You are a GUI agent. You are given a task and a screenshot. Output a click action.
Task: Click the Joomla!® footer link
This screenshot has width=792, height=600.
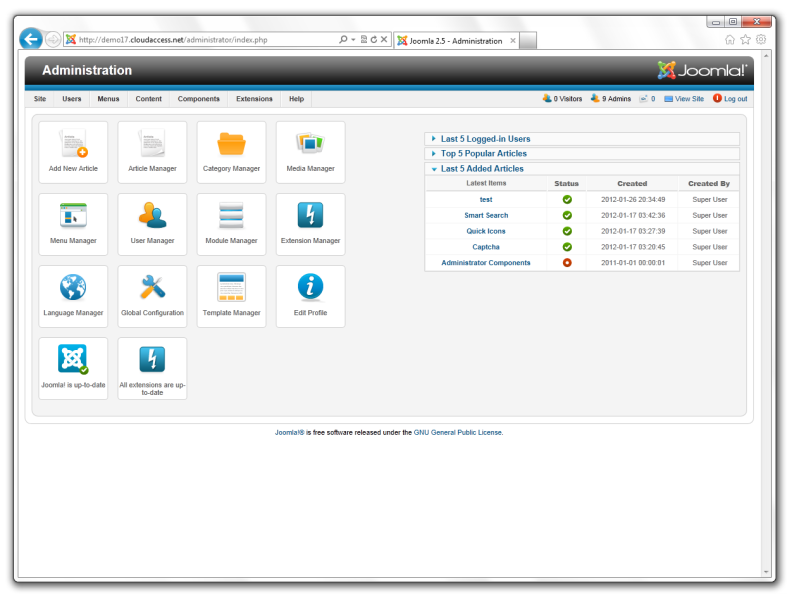point(289,432)
